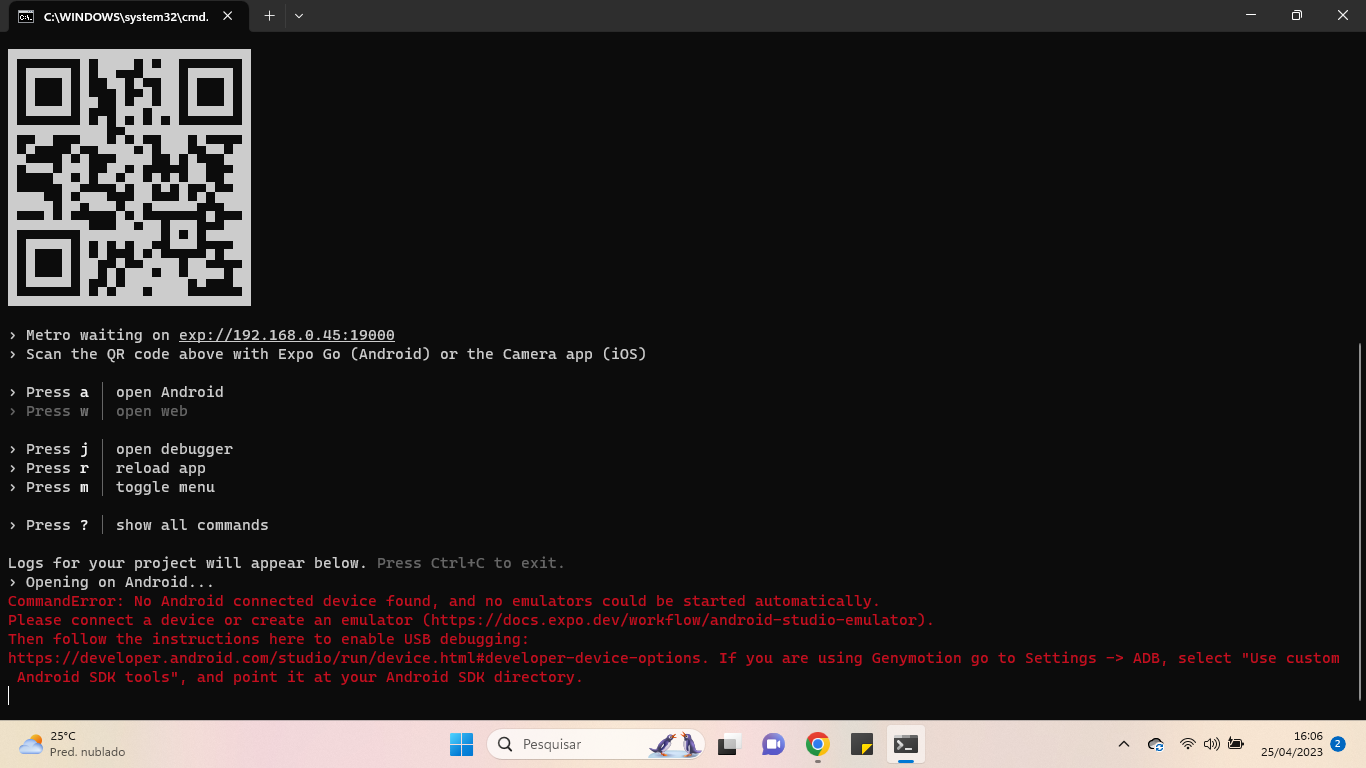Click the Terminal taskbar icon
1366x768 pixels.
(x=906, y=744)
